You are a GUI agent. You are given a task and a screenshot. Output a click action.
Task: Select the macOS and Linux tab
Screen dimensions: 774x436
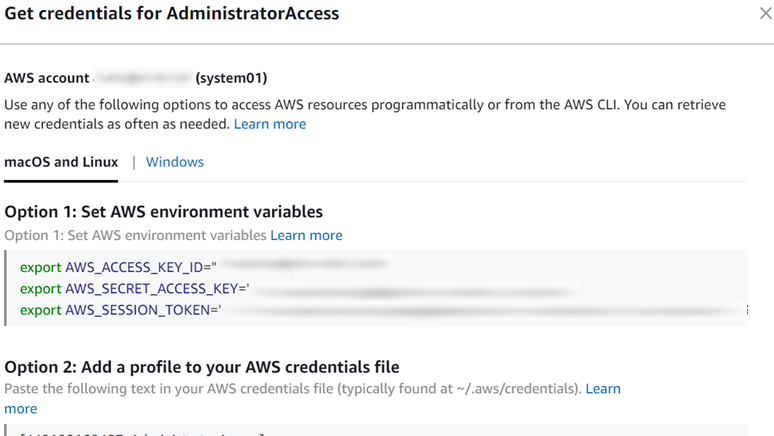click(x=61, y=162)
